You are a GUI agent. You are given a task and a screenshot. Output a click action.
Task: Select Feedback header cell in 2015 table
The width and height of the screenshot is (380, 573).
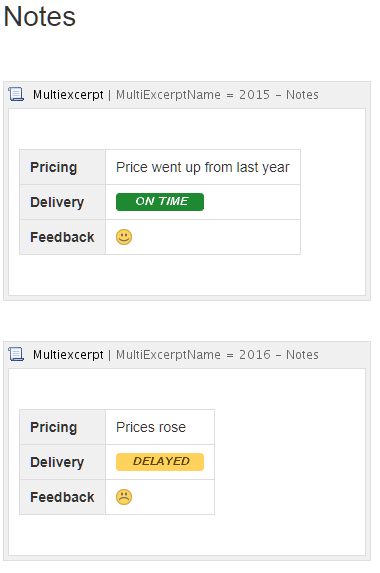click(x=62, y=237)
